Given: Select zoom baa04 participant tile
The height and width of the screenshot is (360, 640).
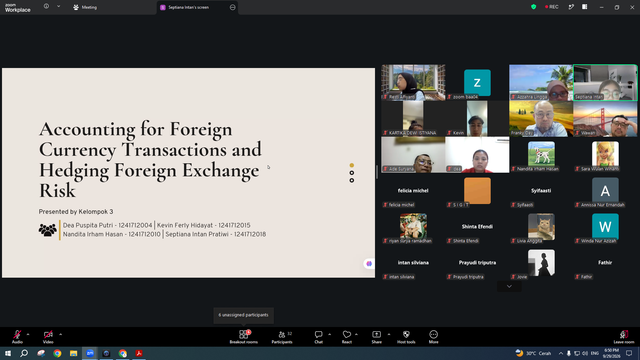Looking at the screenshot, I should coord(477,82).
